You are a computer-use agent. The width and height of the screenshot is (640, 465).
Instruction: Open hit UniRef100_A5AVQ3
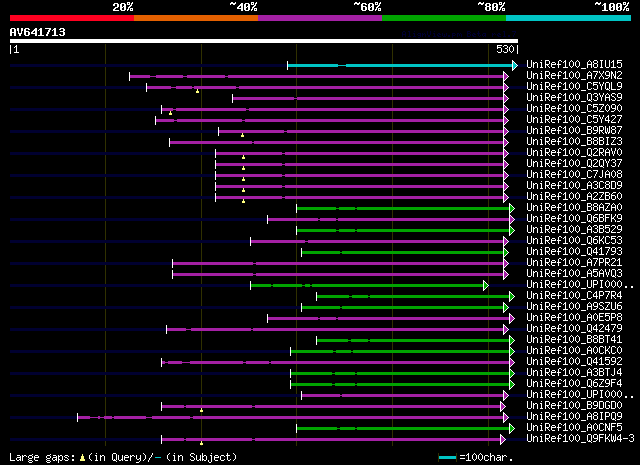click(574, 274)
